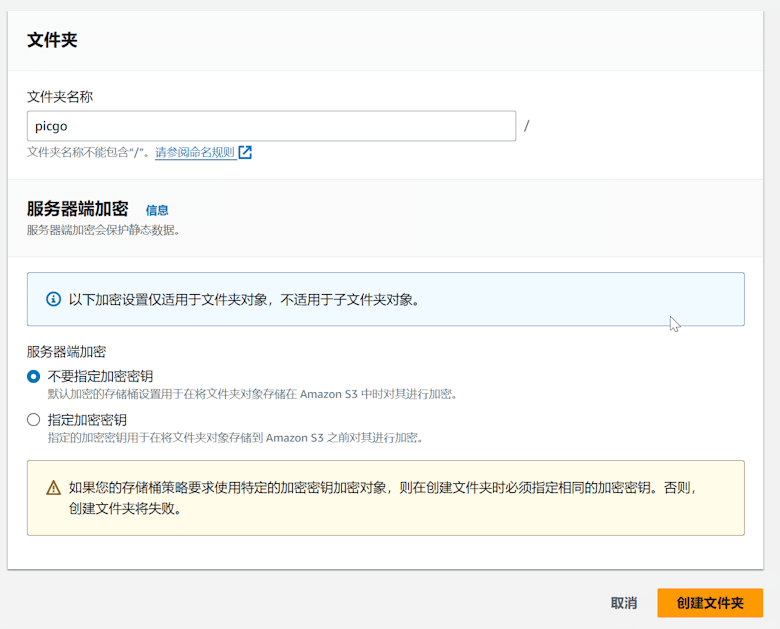The image size is (780, 629).
Task: Select the 不要指定加密密钥 radio button
Action: [x=34, y=376]
